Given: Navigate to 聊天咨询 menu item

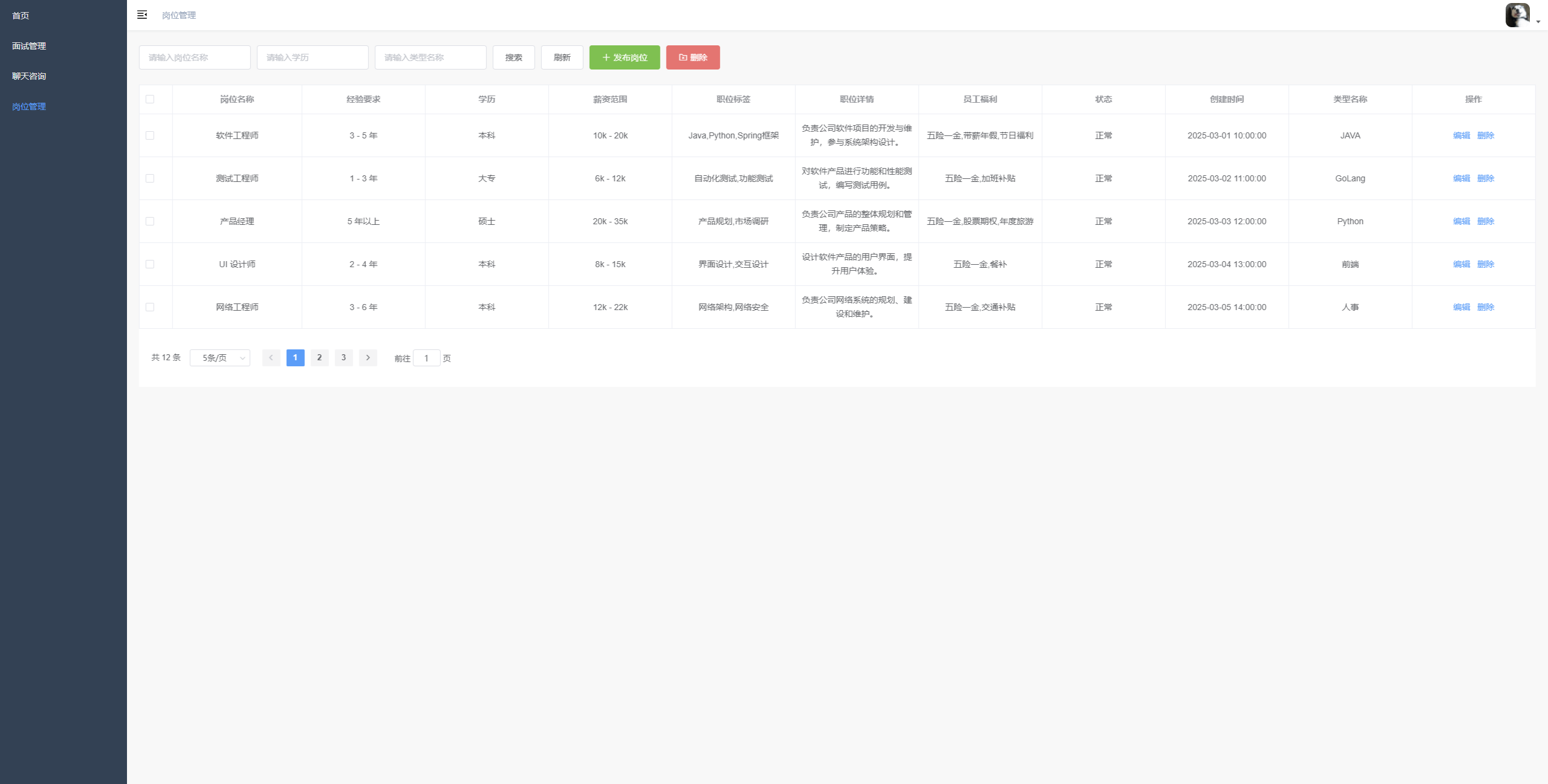Looking at the screenshot, I should (29, 76).
